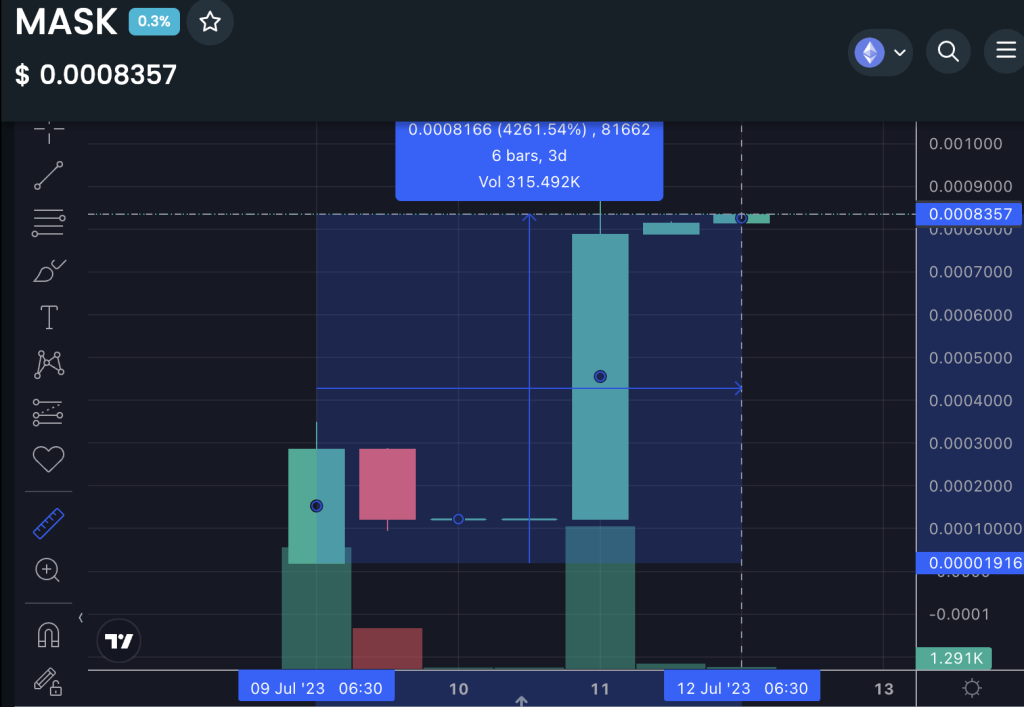Select the Fibonacci retracement tool
The image size is (1024, 707).
pos(48,223)
